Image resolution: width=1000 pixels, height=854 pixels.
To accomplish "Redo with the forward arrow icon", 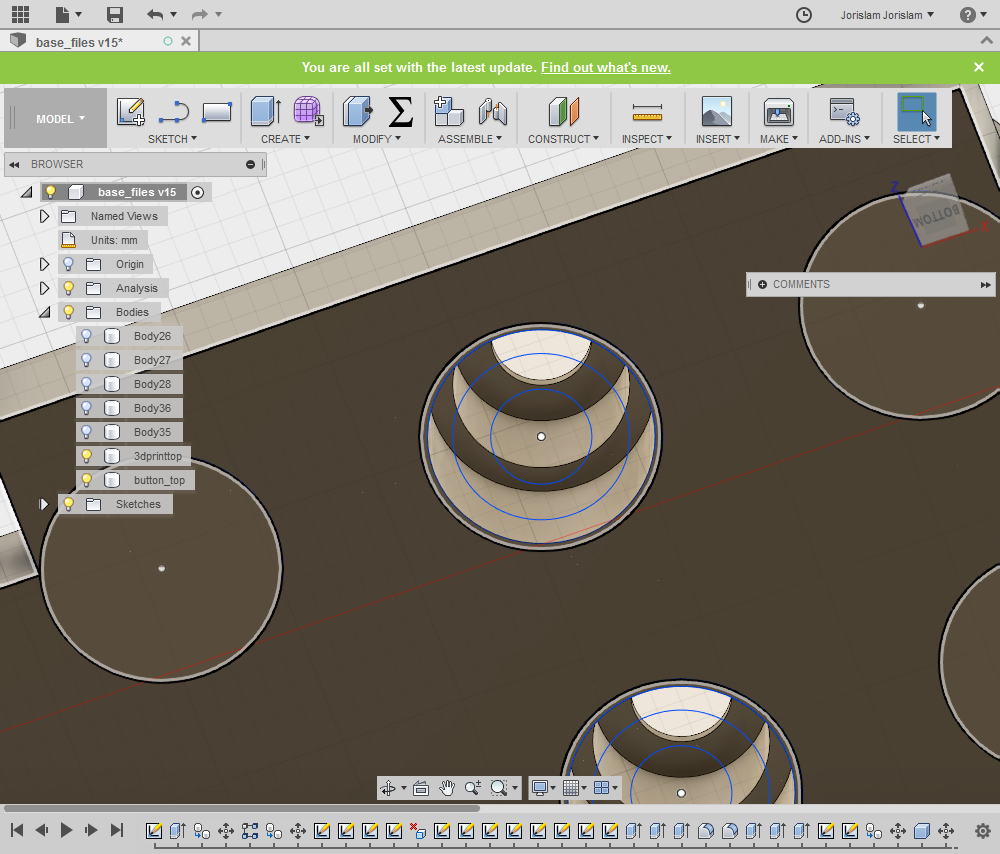I will coord(200,14).
